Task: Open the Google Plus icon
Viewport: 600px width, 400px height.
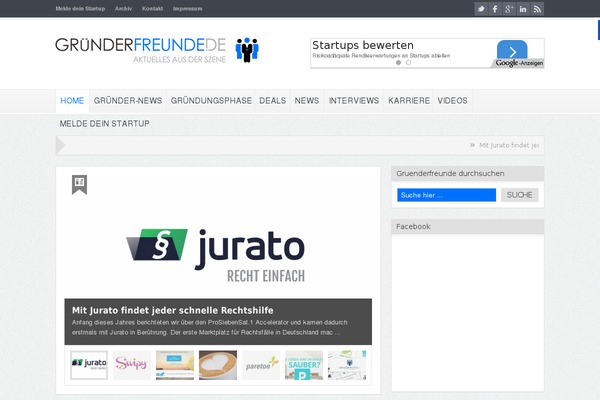Action: [509, 9]
